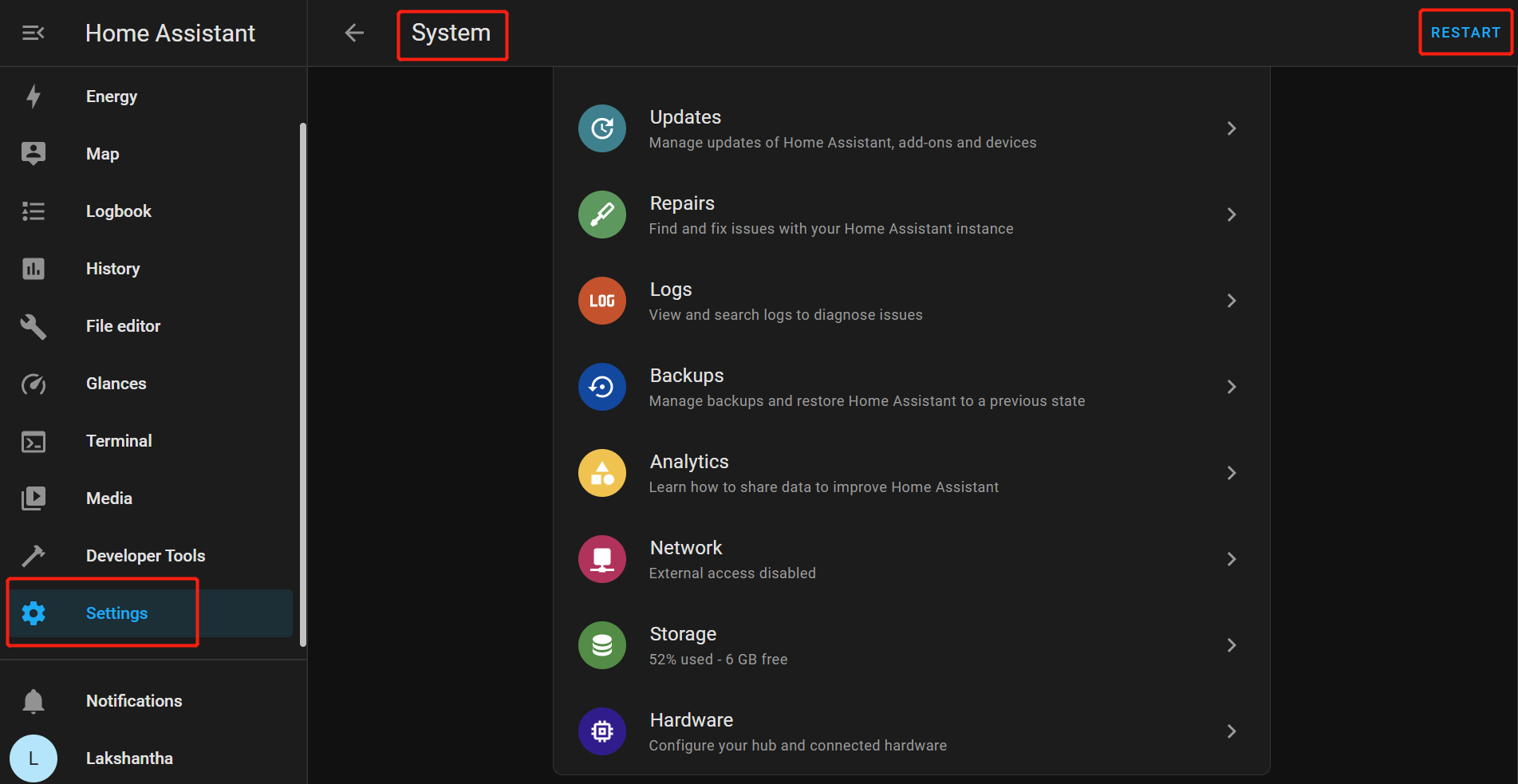Open the Updates settings page
This screenshot has height=784, width=1518.
pos(911,128)
